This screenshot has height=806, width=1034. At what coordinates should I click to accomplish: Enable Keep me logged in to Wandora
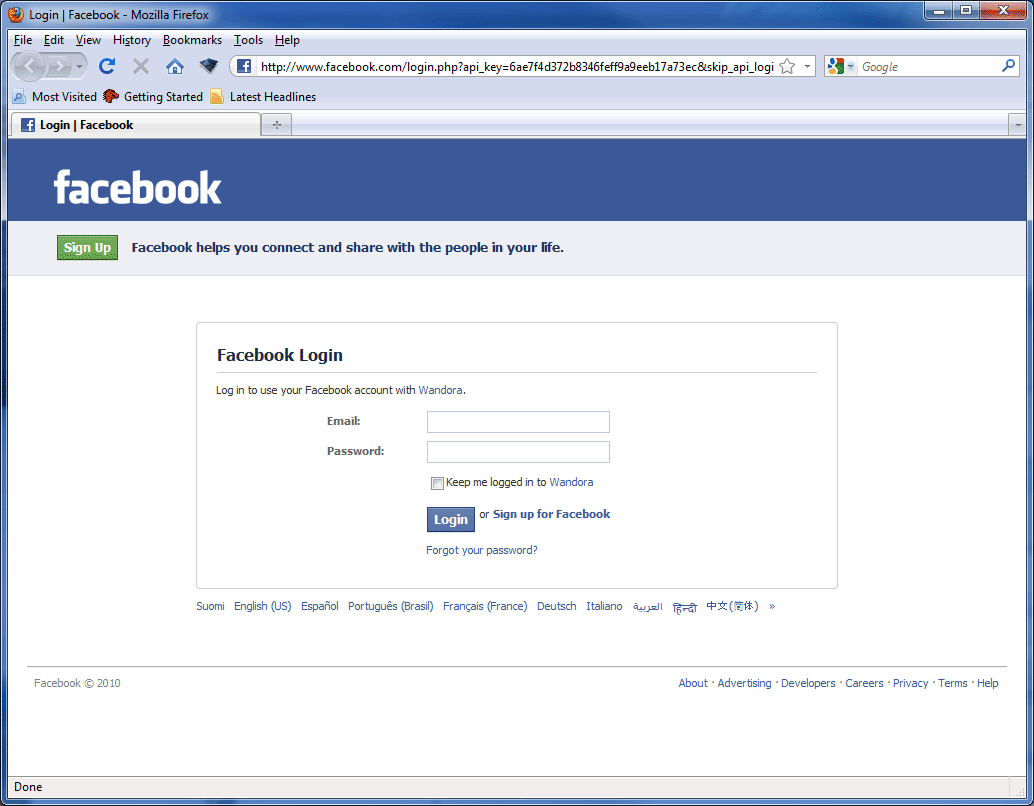(x=437, y=483)
